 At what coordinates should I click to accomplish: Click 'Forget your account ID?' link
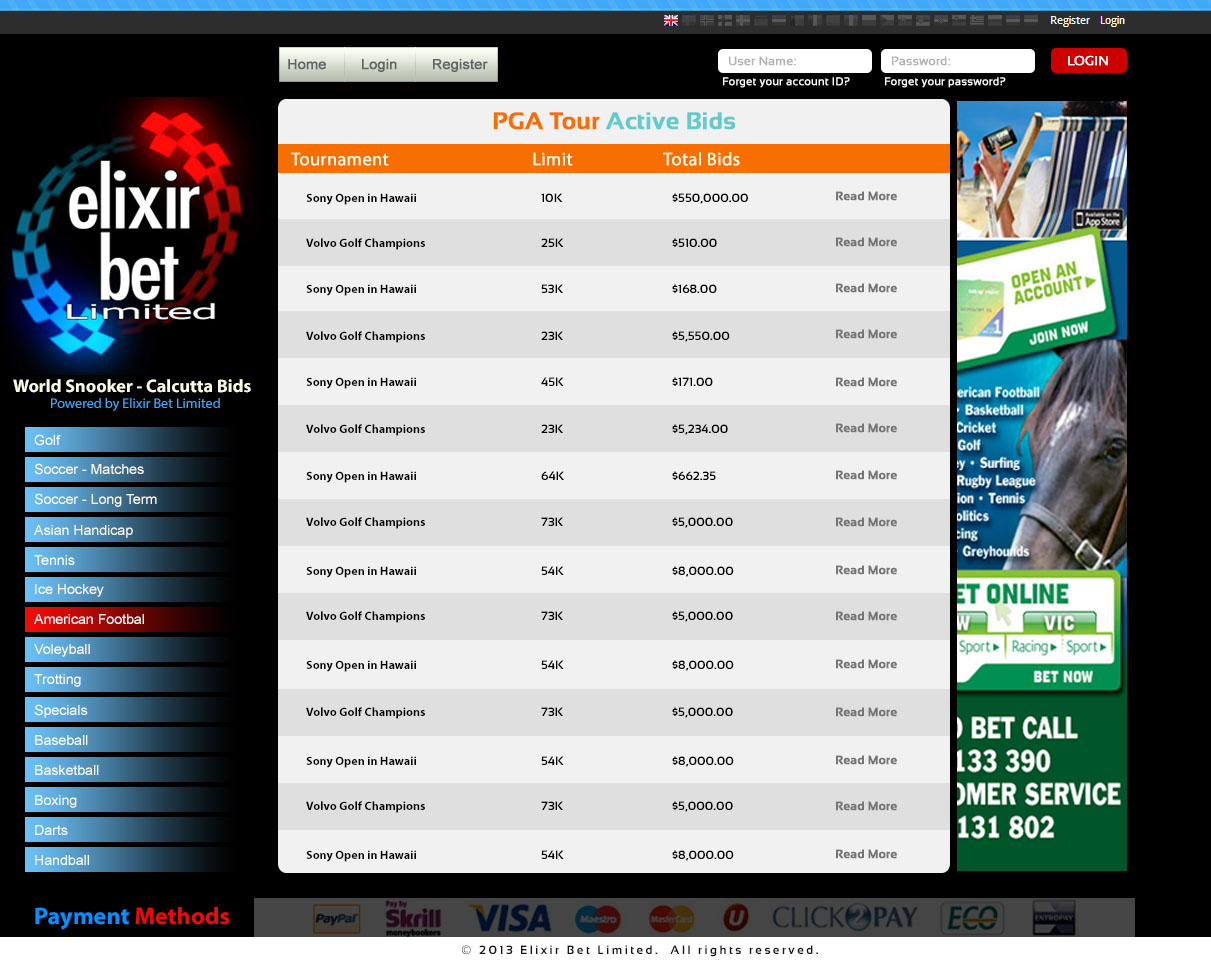coord(786,82)
